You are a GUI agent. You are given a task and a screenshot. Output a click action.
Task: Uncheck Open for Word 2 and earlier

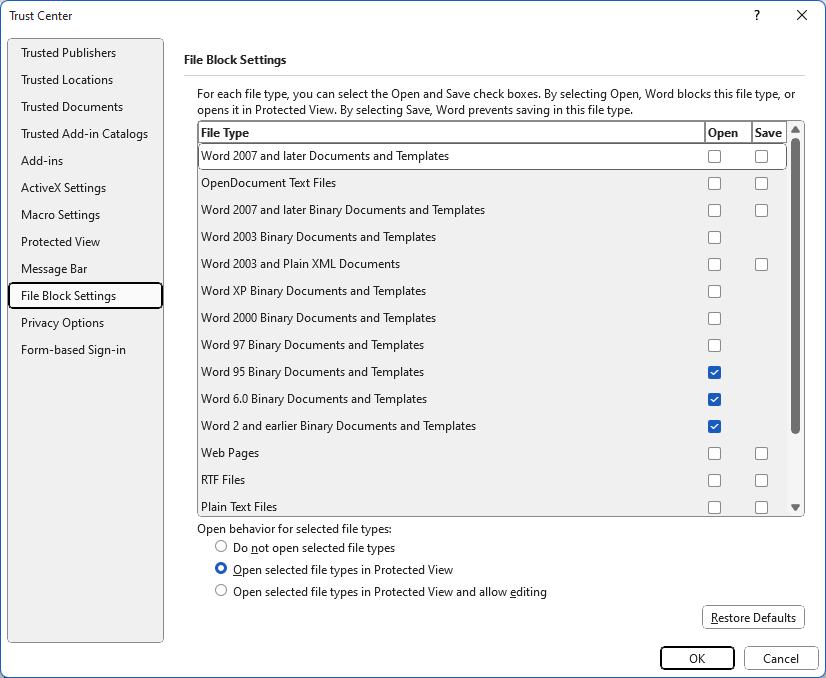tap(714, 426)
